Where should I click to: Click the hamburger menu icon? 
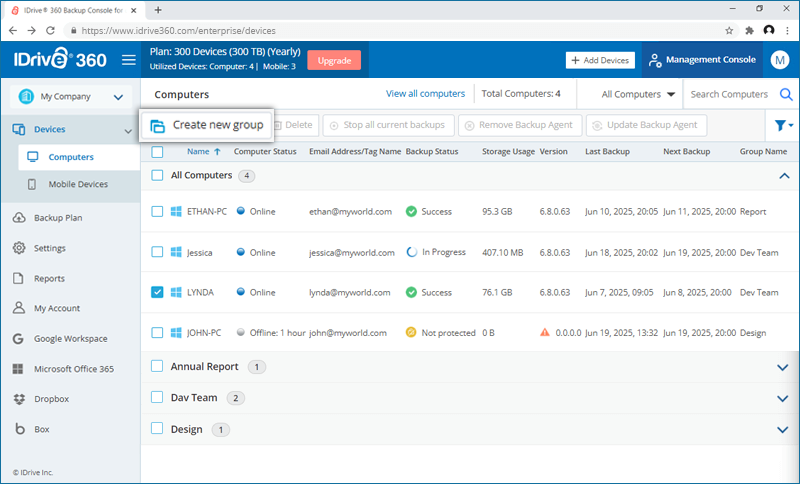tap(128, 60)
